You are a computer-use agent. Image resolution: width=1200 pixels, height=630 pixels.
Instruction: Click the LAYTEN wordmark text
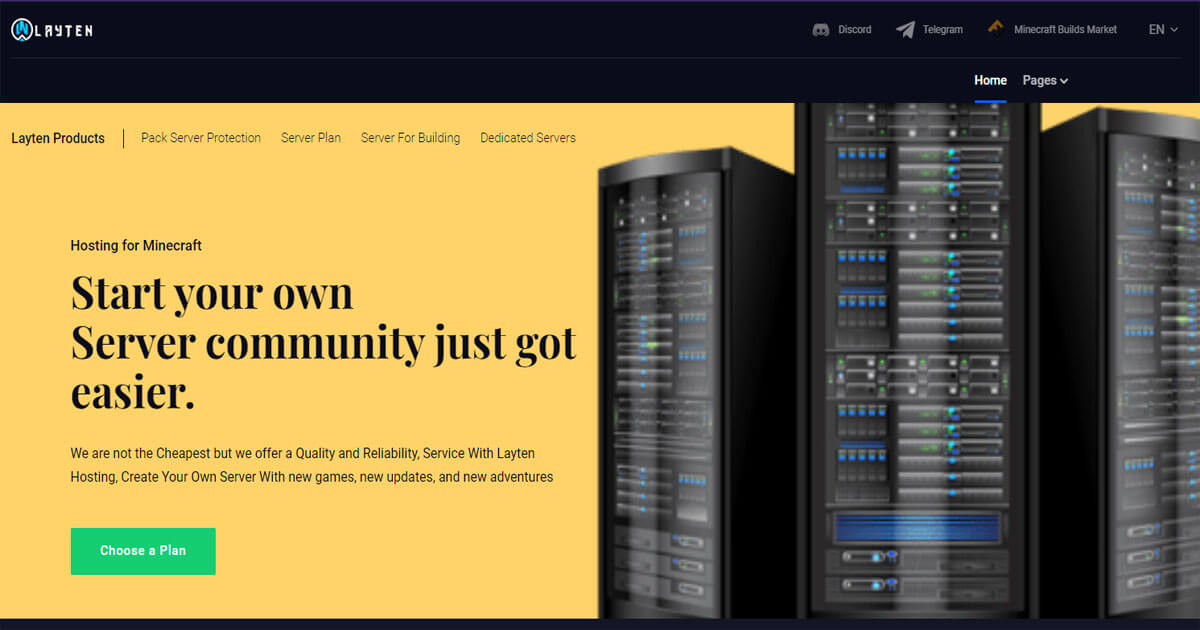[66, 31]
